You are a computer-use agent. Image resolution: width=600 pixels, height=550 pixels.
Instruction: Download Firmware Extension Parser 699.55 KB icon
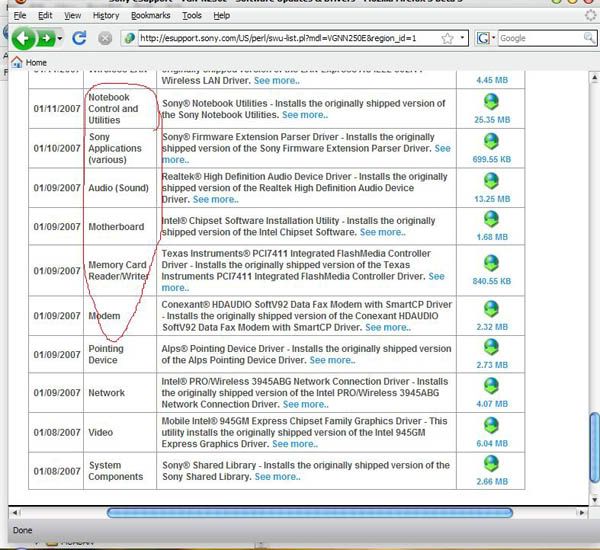tap(491, 142)
